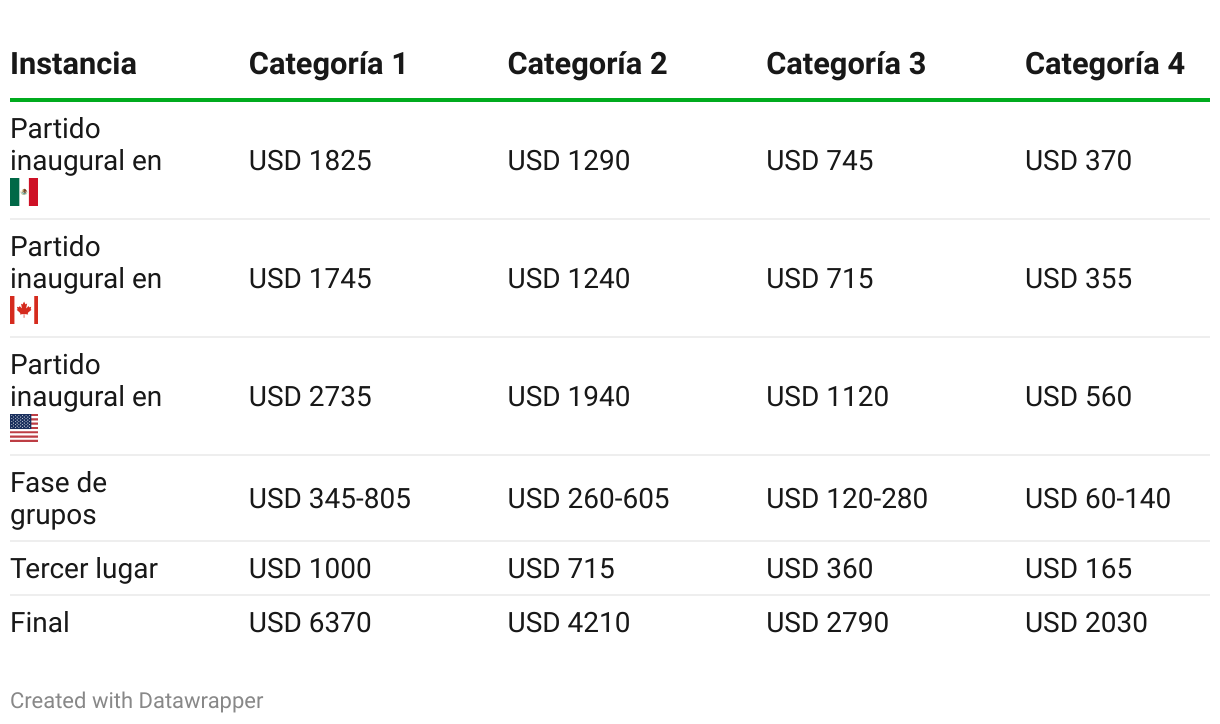This screenshot has height=724, width=1220.
Task: Select the Categoría 3 column header
Action: [x=846, y=64]
